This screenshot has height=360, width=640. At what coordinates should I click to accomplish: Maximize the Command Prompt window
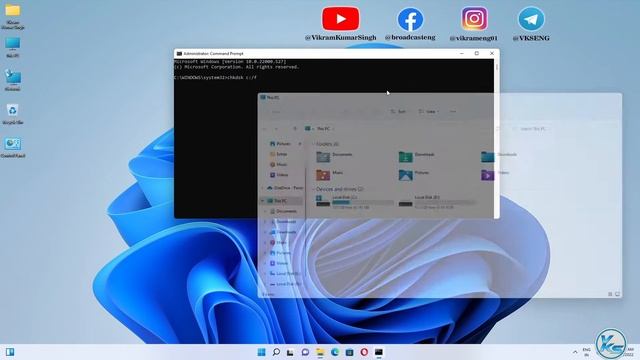pos(476,53)
